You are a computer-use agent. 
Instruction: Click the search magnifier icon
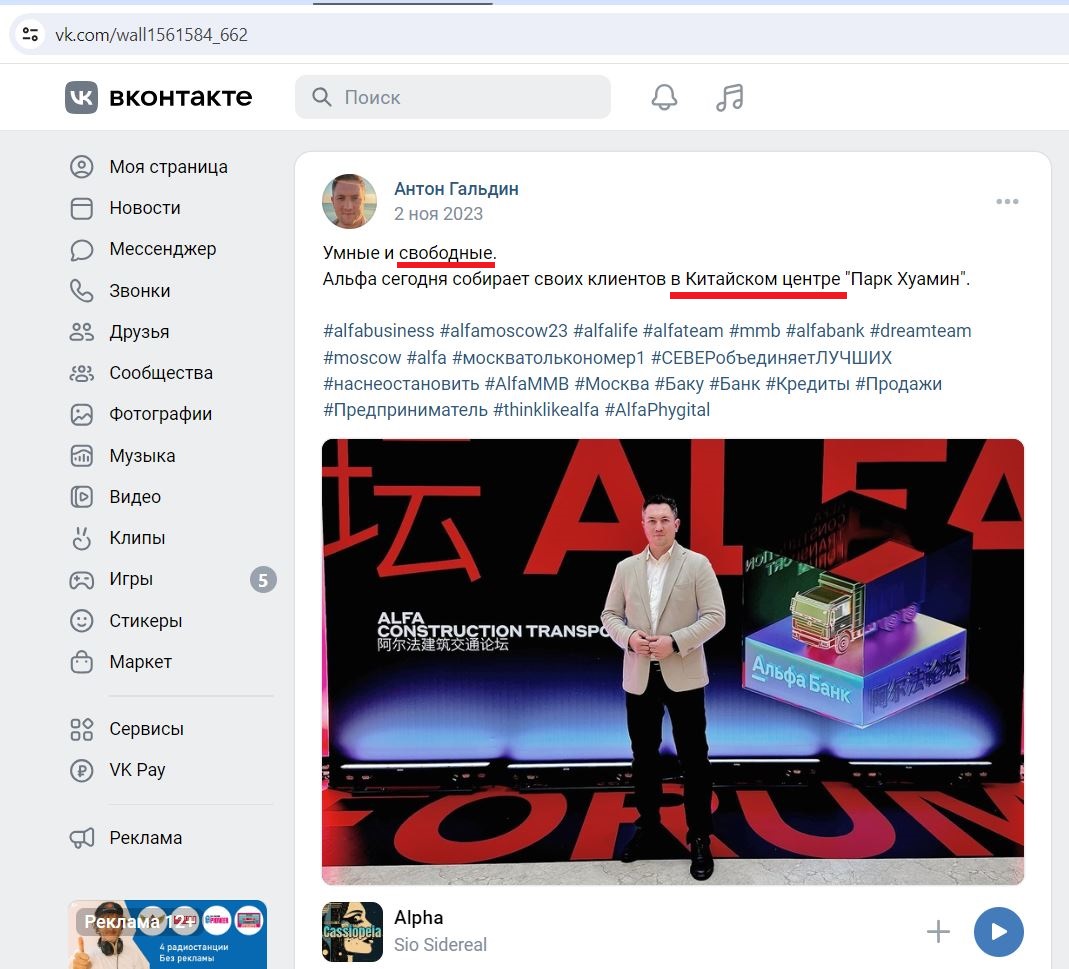[x=322, y=97]
